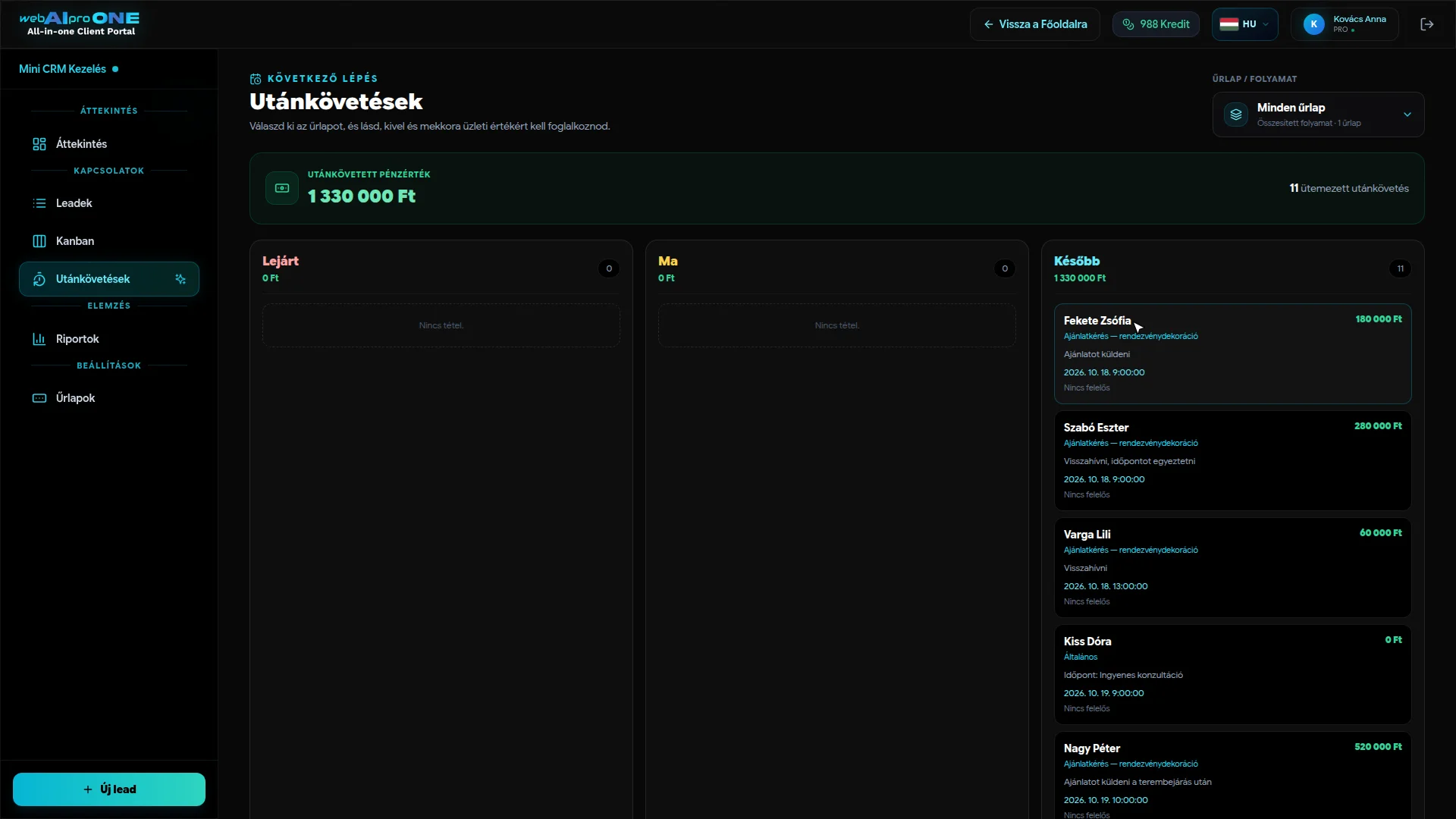Image resolution: width=1456 pixels, height=819 pixels.
Task: Click the Áttekintés dashboard grid icon
Action: (39, 144)
